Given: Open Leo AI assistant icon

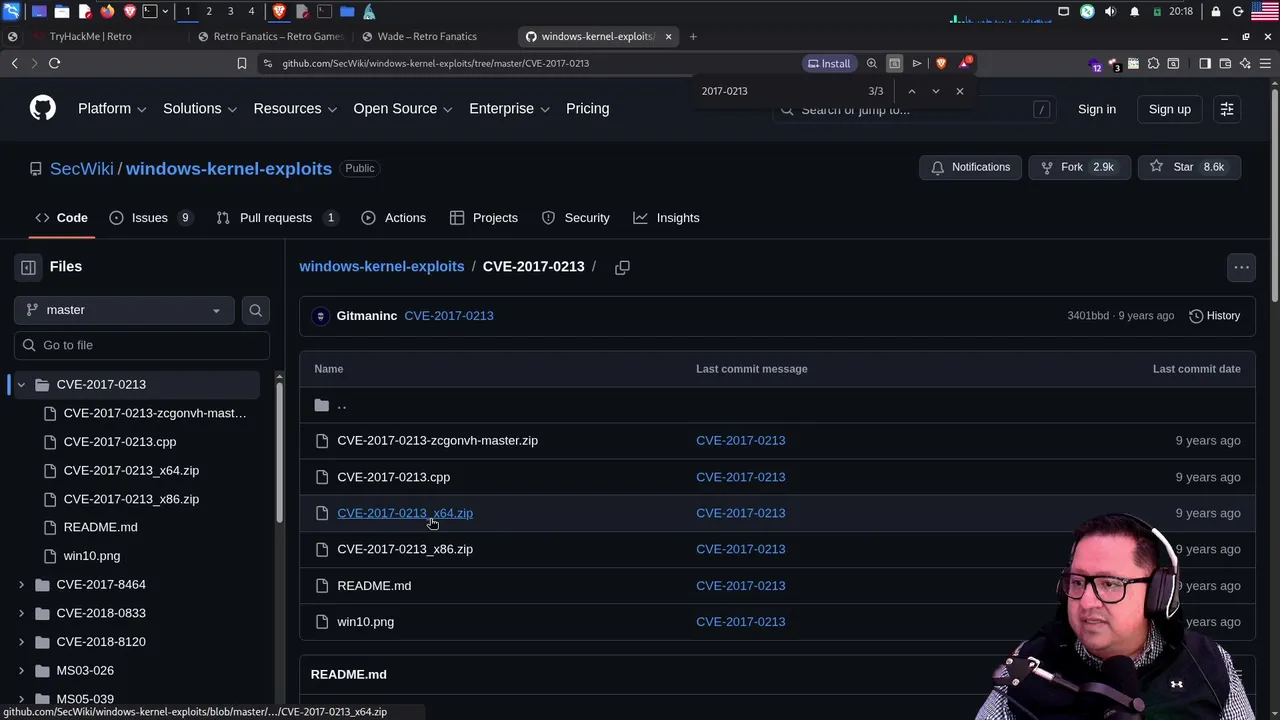Looking at the screenshot, I should click(x=1245, y=63).
